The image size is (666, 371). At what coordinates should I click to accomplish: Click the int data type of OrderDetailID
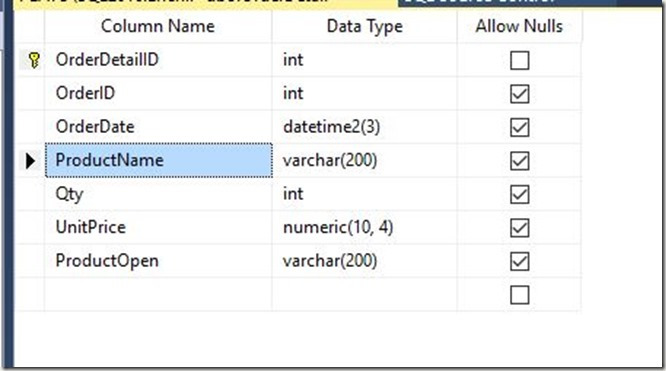pyautogui.click(x=364, y=60)
